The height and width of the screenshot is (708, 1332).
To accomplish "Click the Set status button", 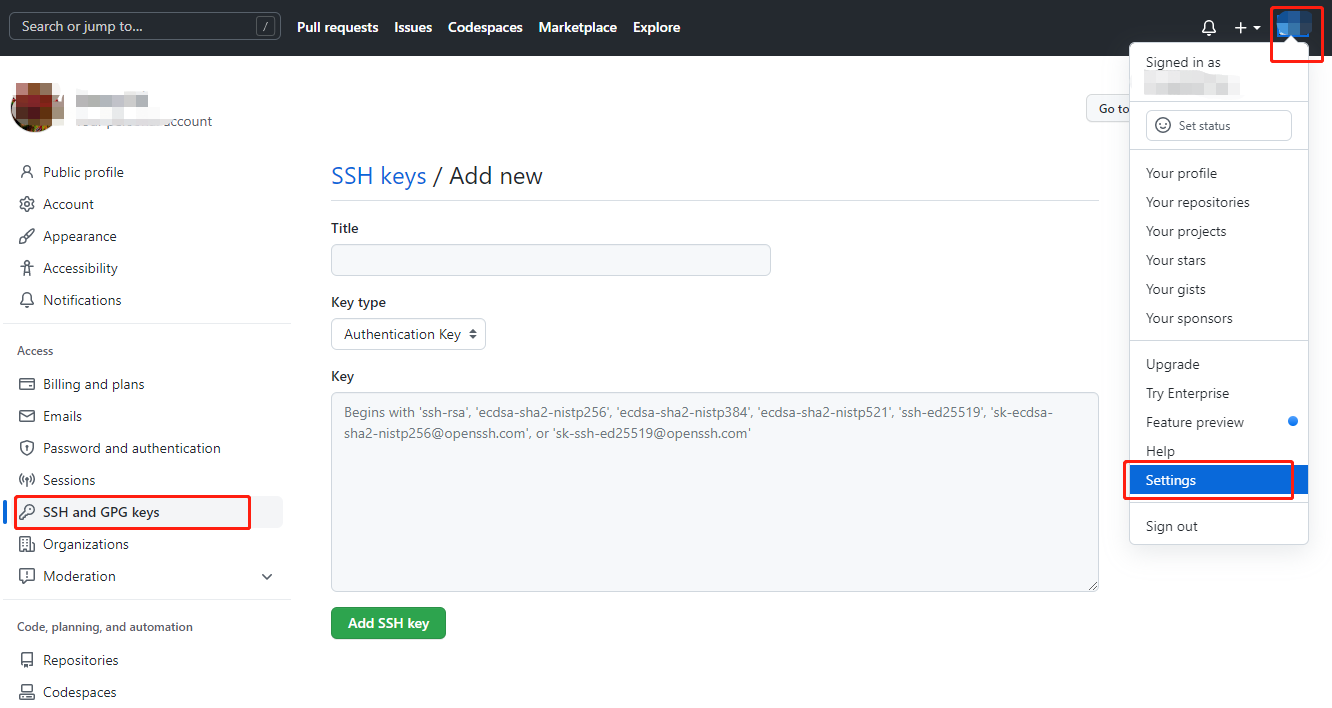I will (x=1219, y=125).
